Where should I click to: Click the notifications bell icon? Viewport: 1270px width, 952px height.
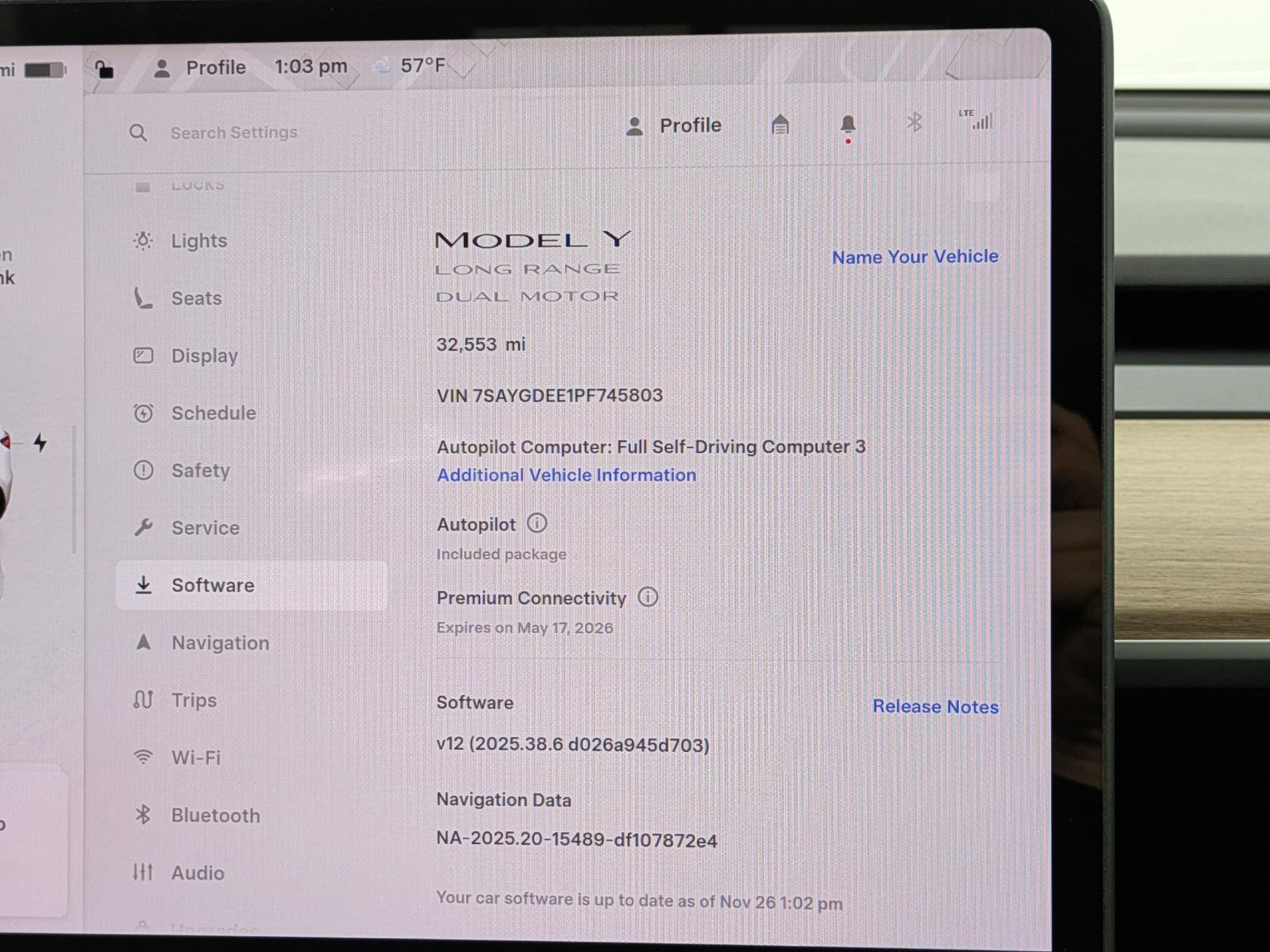coord(848,125)
